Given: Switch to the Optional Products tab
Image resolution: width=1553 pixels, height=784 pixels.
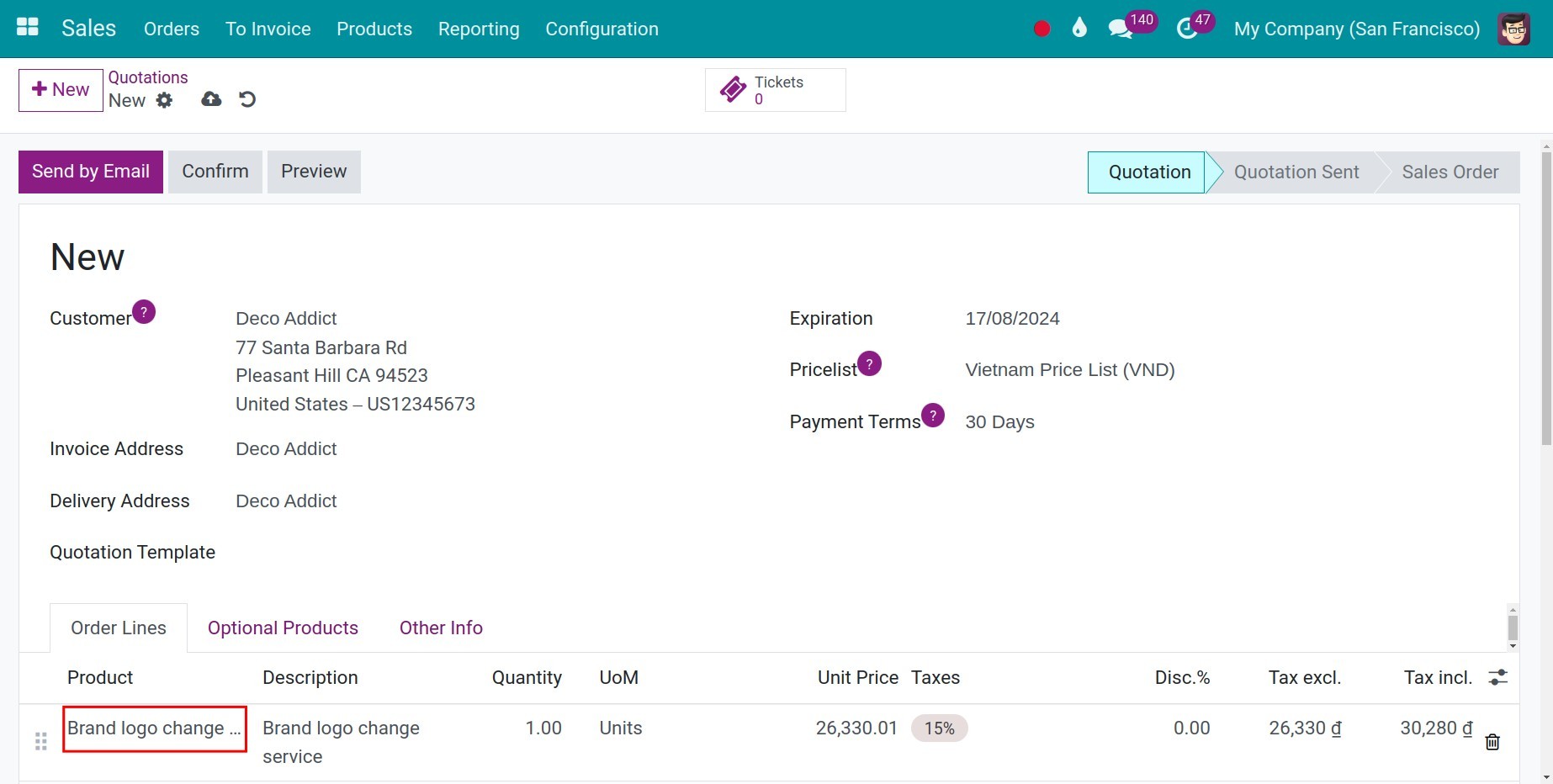Looking at the screenshot, I should (x=283, y=628).
